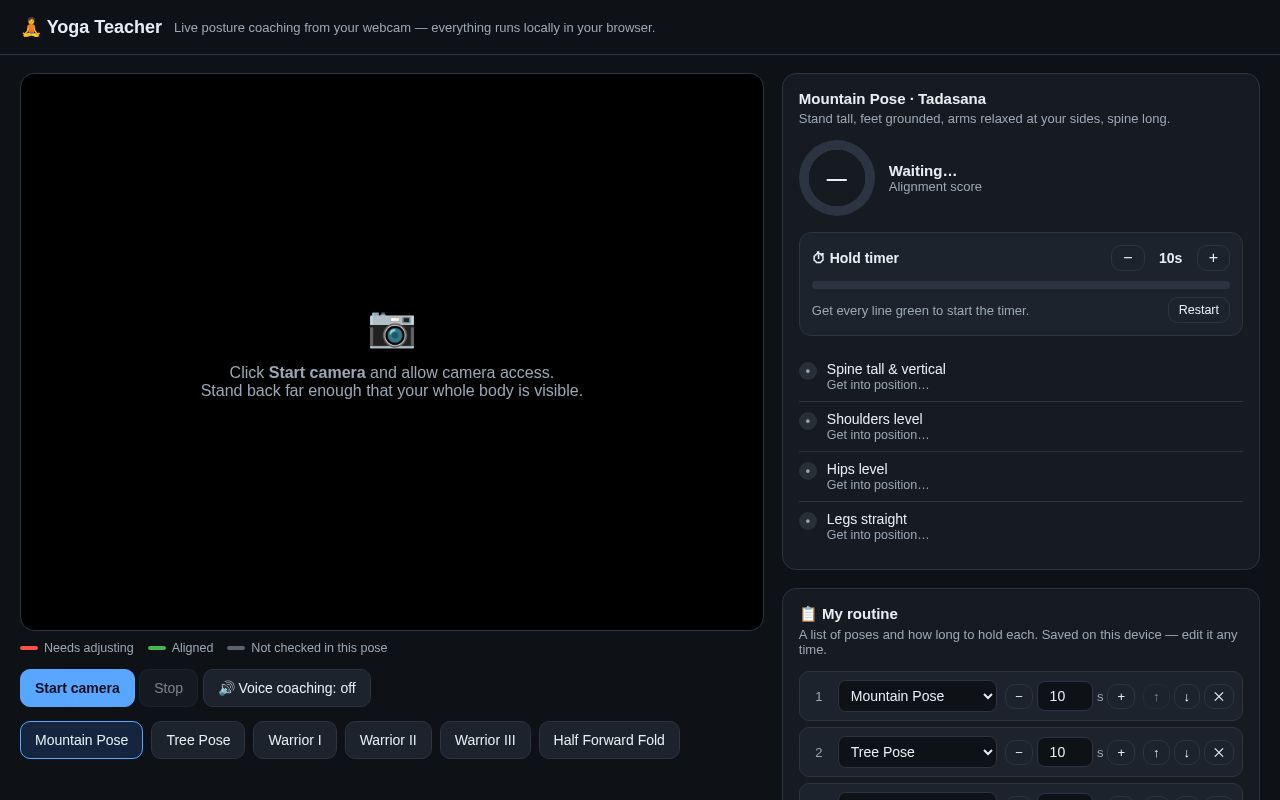Increase hold timer with plus button
This screenshot has width=1280, height=800.
click(1213, 258)
